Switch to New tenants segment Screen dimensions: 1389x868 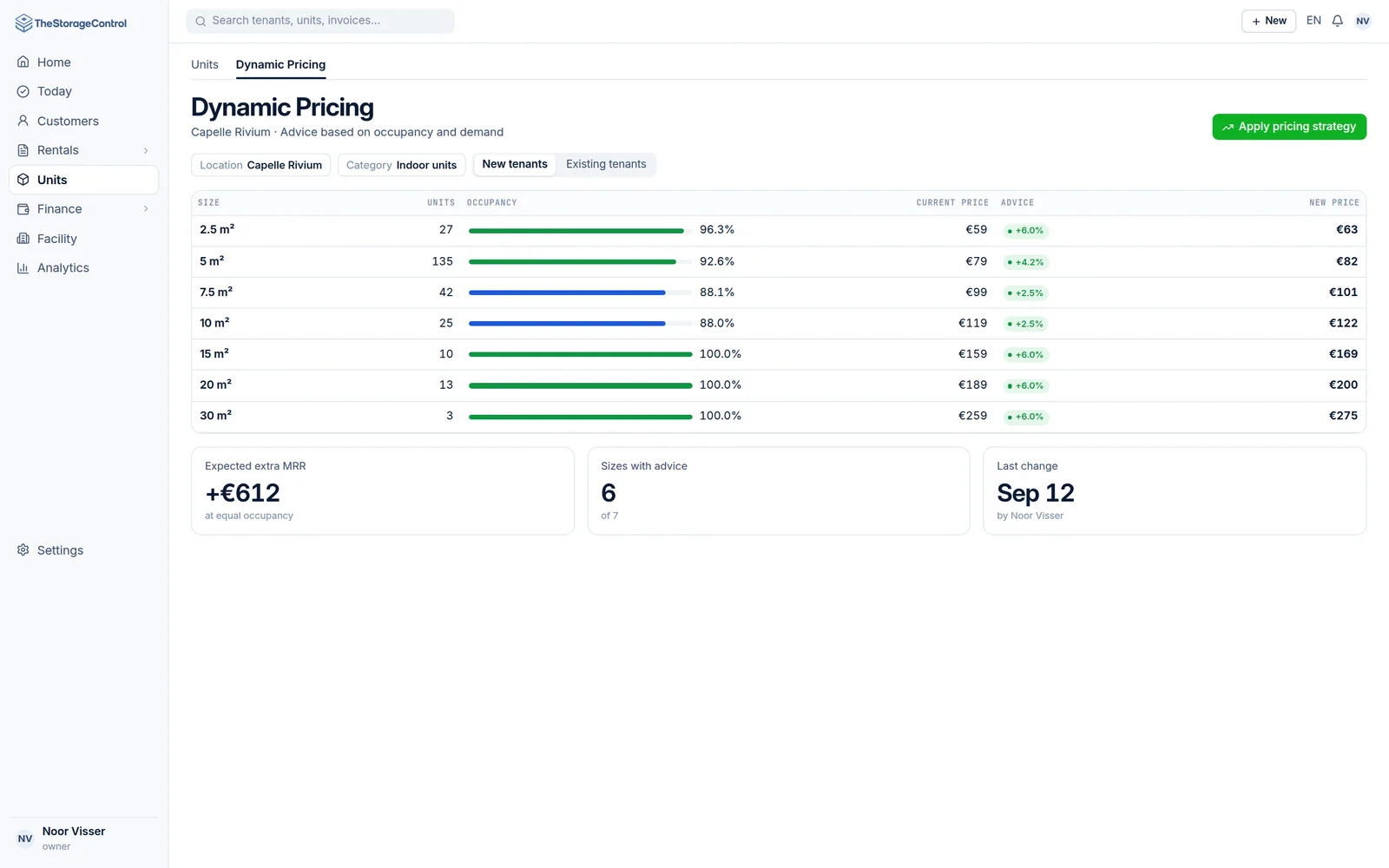click(x=515, y=164)
